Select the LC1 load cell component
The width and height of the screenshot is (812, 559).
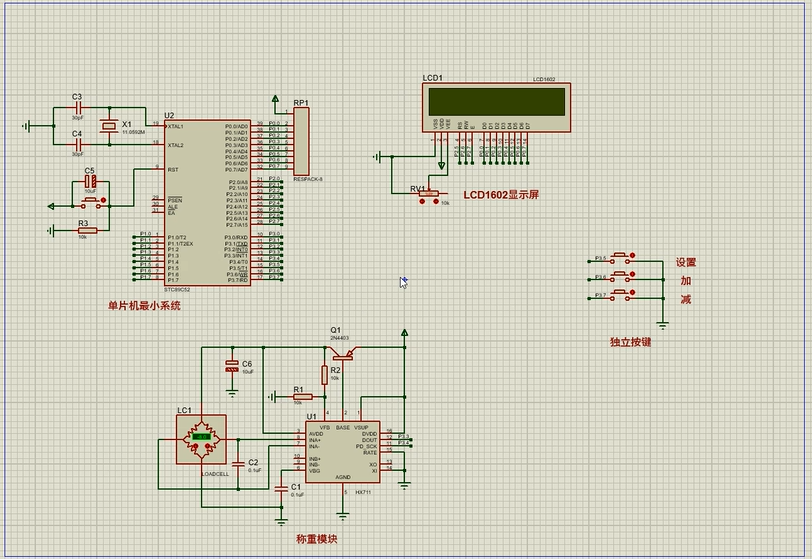tap(201, 438)
